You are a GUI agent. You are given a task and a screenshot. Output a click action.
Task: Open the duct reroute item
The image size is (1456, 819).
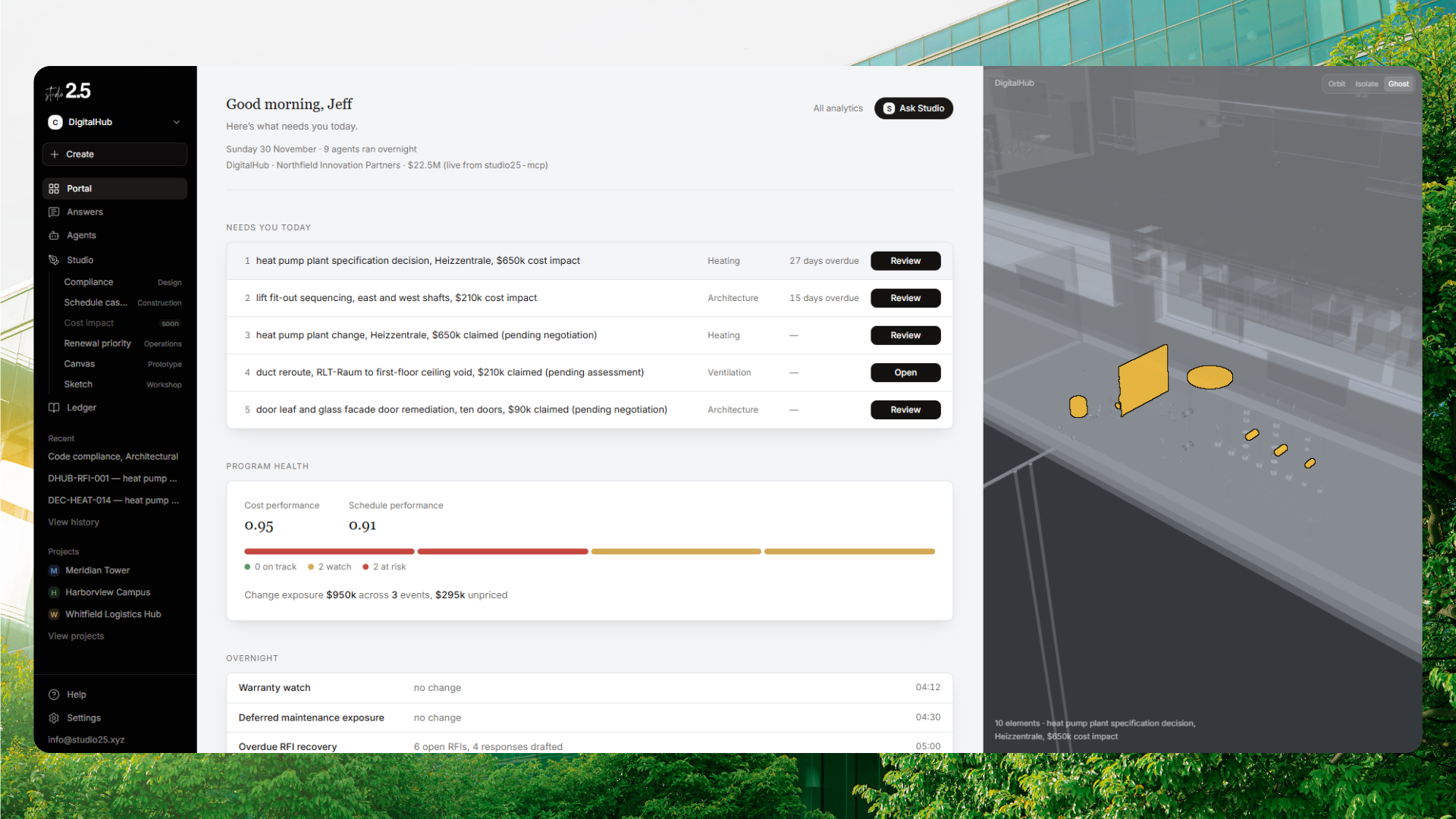tap(905, 372)
